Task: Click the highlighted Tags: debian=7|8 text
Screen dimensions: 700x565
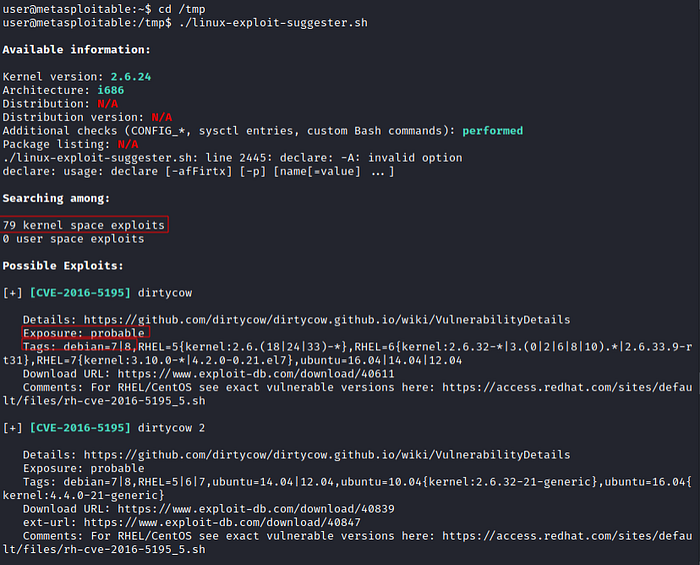Action: pyautogui.click(x=79, y=346)
